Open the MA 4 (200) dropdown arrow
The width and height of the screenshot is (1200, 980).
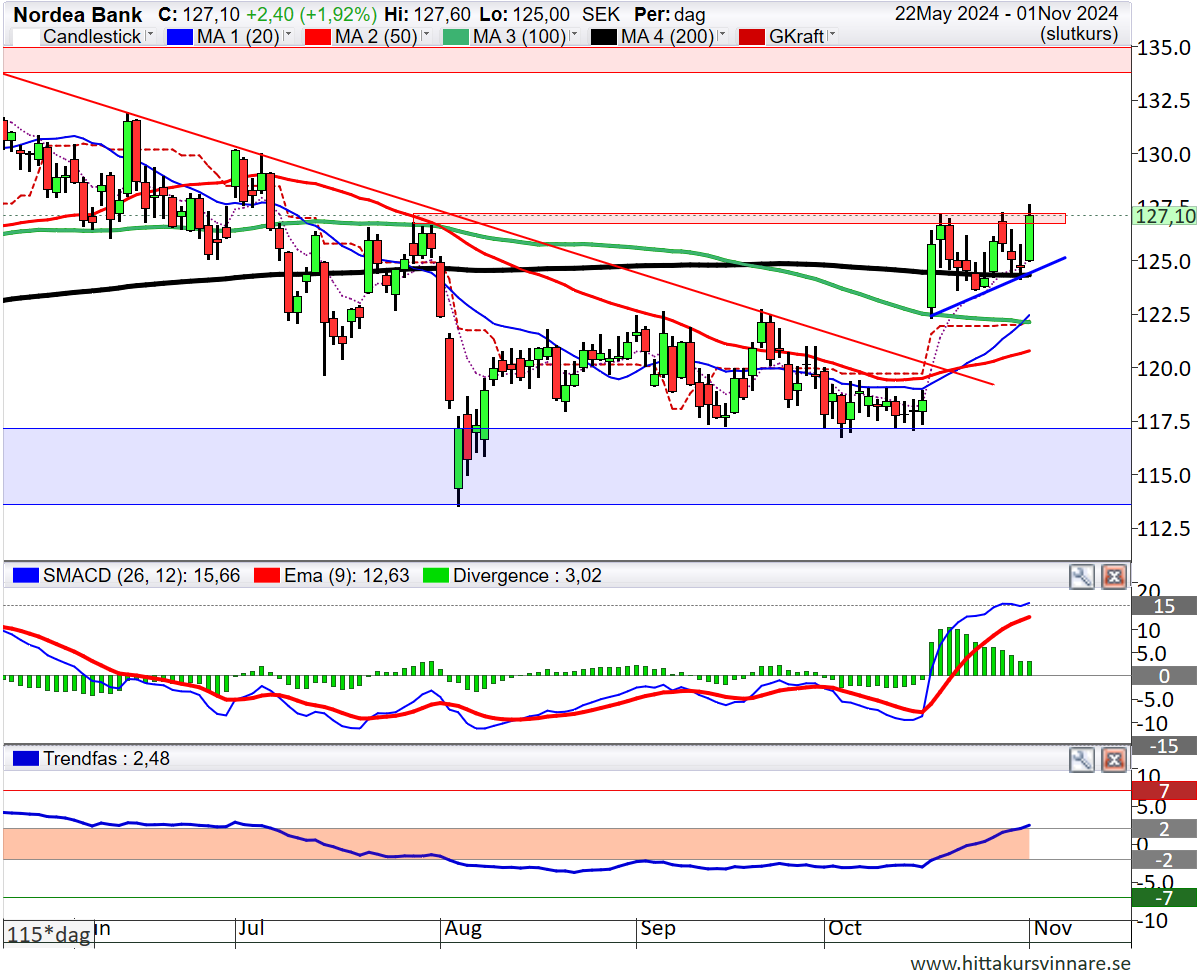tap(721, 36)
